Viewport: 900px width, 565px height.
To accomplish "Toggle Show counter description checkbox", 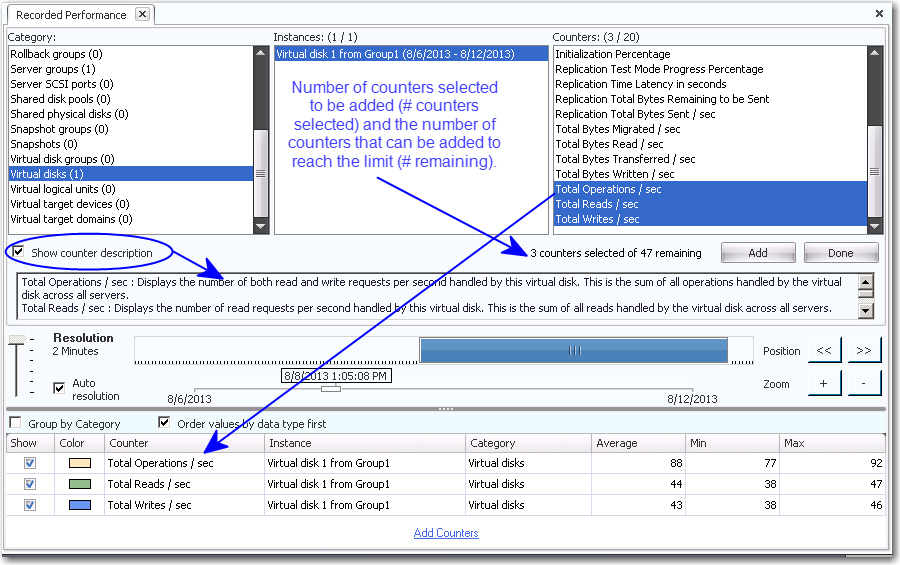I will tap(18, 252).
